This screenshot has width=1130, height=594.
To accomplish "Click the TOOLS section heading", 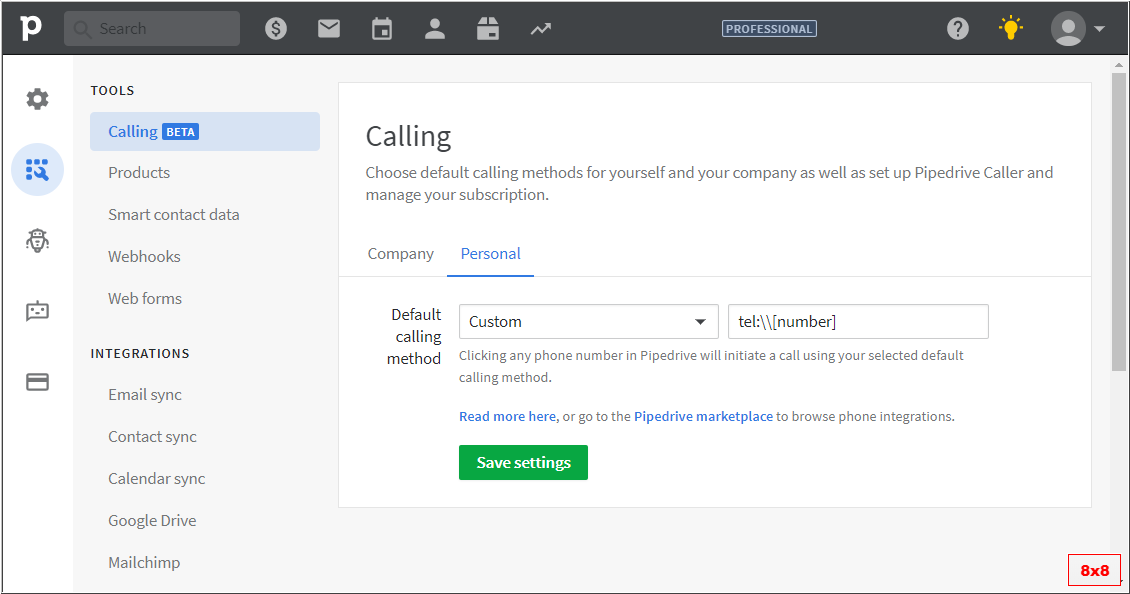I will (x=112, y=91).
